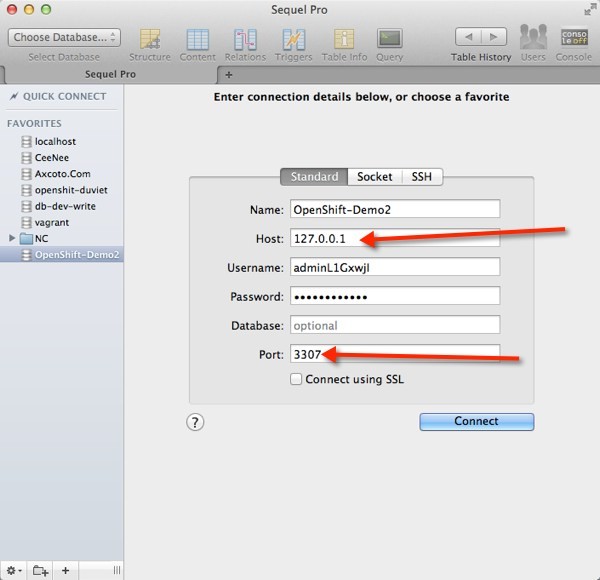Image resolution: width=600 pixels, height=580 pixels.
Task: Open the Choose Database dropdown
Action: pyautogui.click(x=64, y=37)
